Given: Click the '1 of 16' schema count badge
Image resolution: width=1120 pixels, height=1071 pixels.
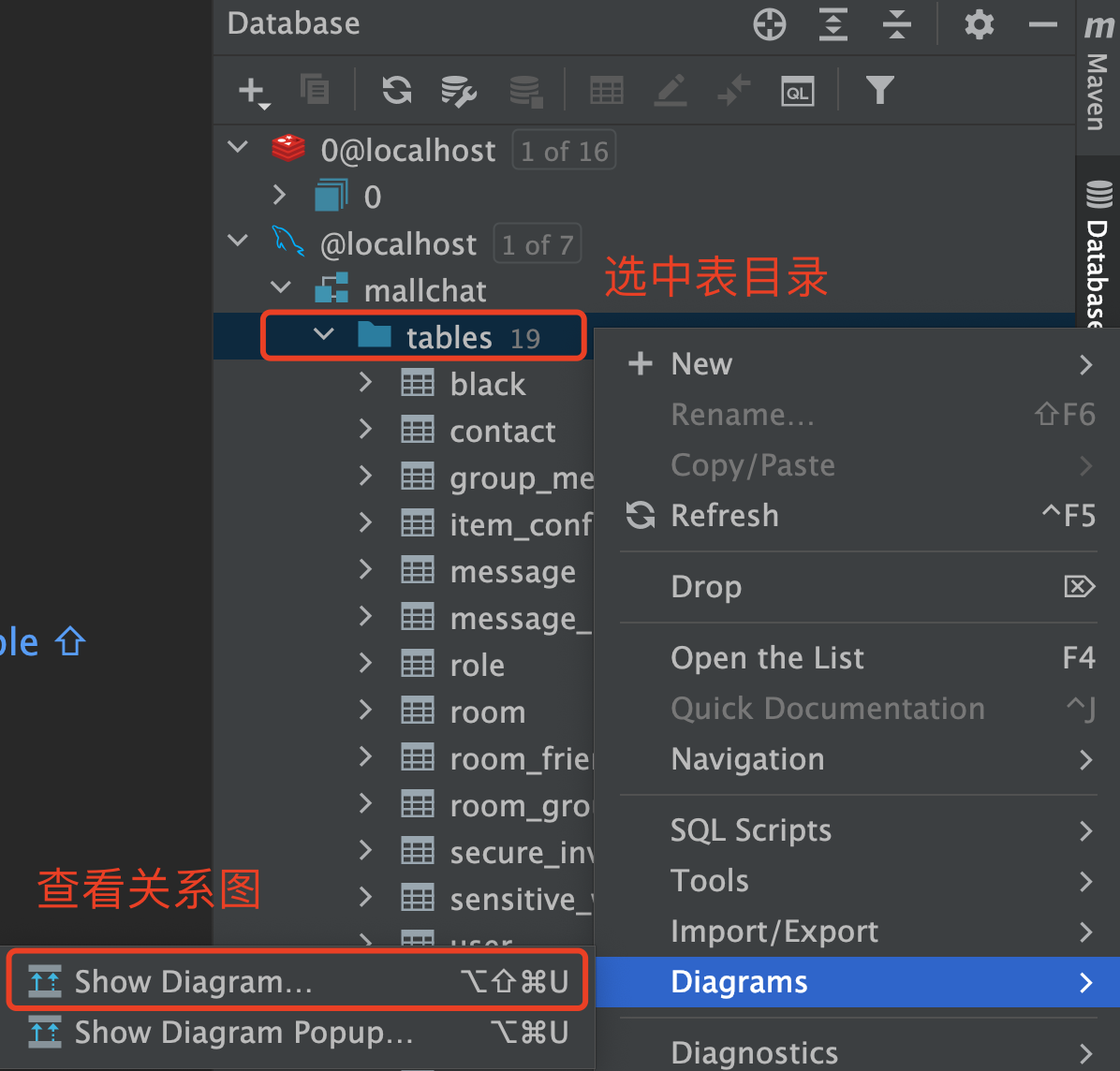Looking at the screenshot, I should (x=565, y=150).
